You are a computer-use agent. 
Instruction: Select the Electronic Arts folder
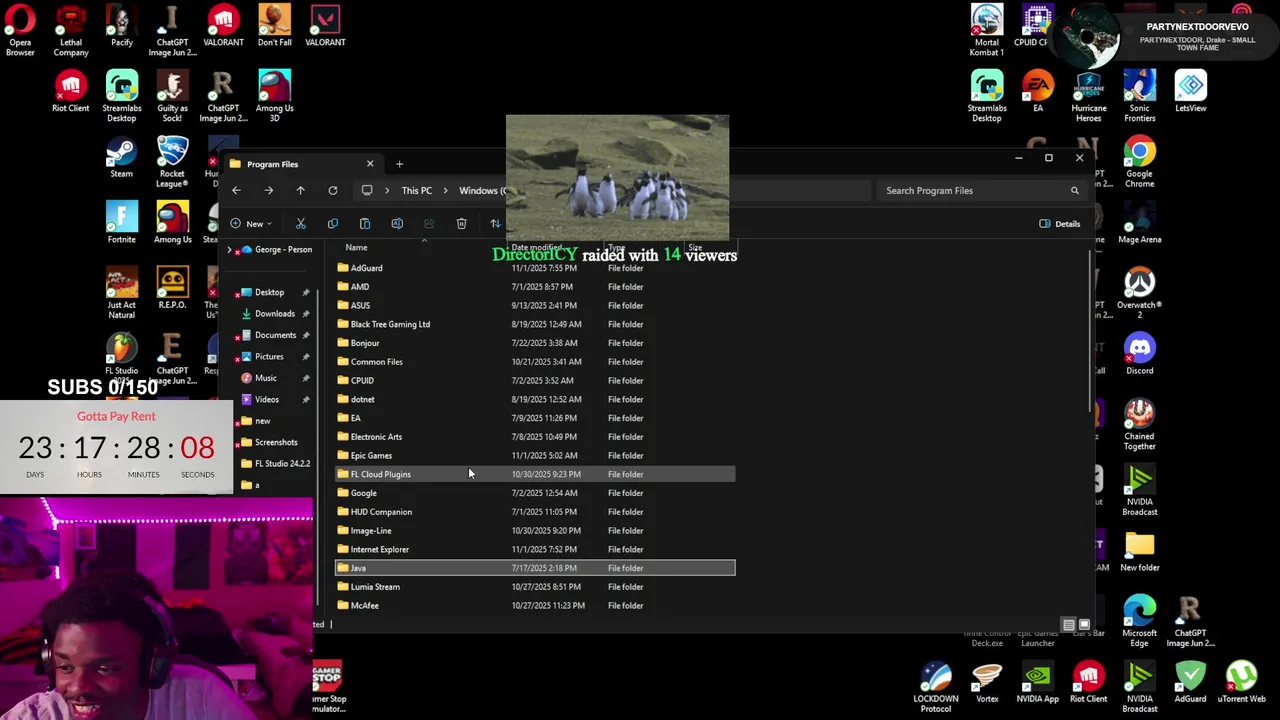(x=535, y=437)
